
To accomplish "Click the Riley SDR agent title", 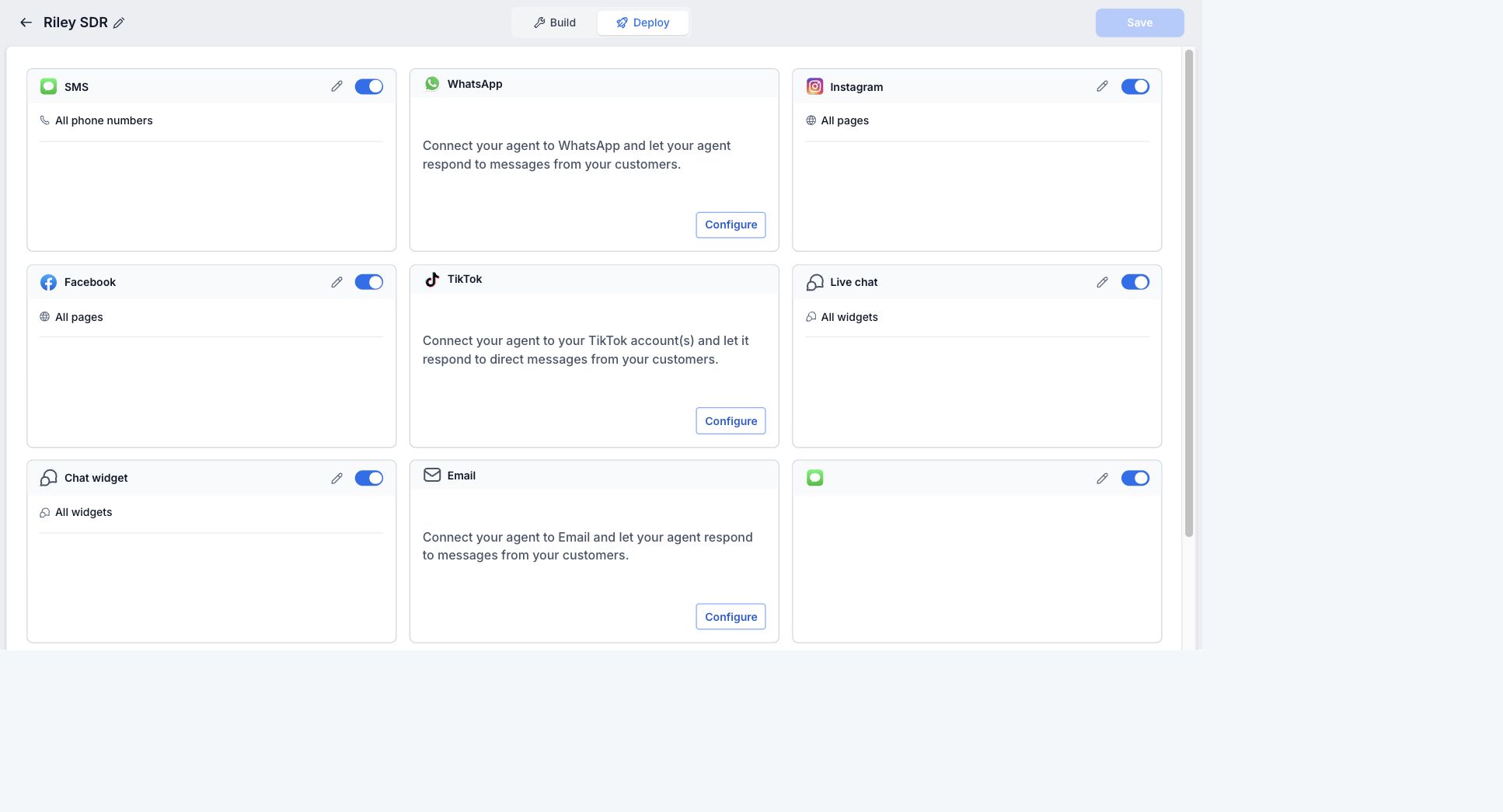I will pos(75,23).
